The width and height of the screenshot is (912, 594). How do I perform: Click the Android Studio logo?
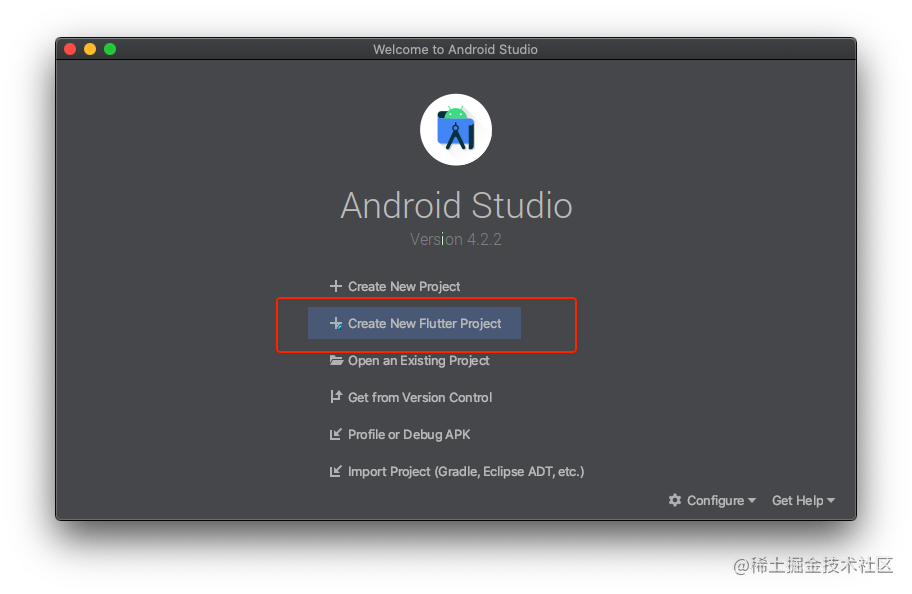[456, 130]
